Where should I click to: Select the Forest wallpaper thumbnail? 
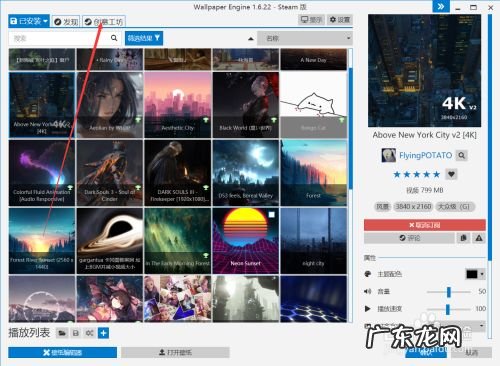click(x=313, y=173)
